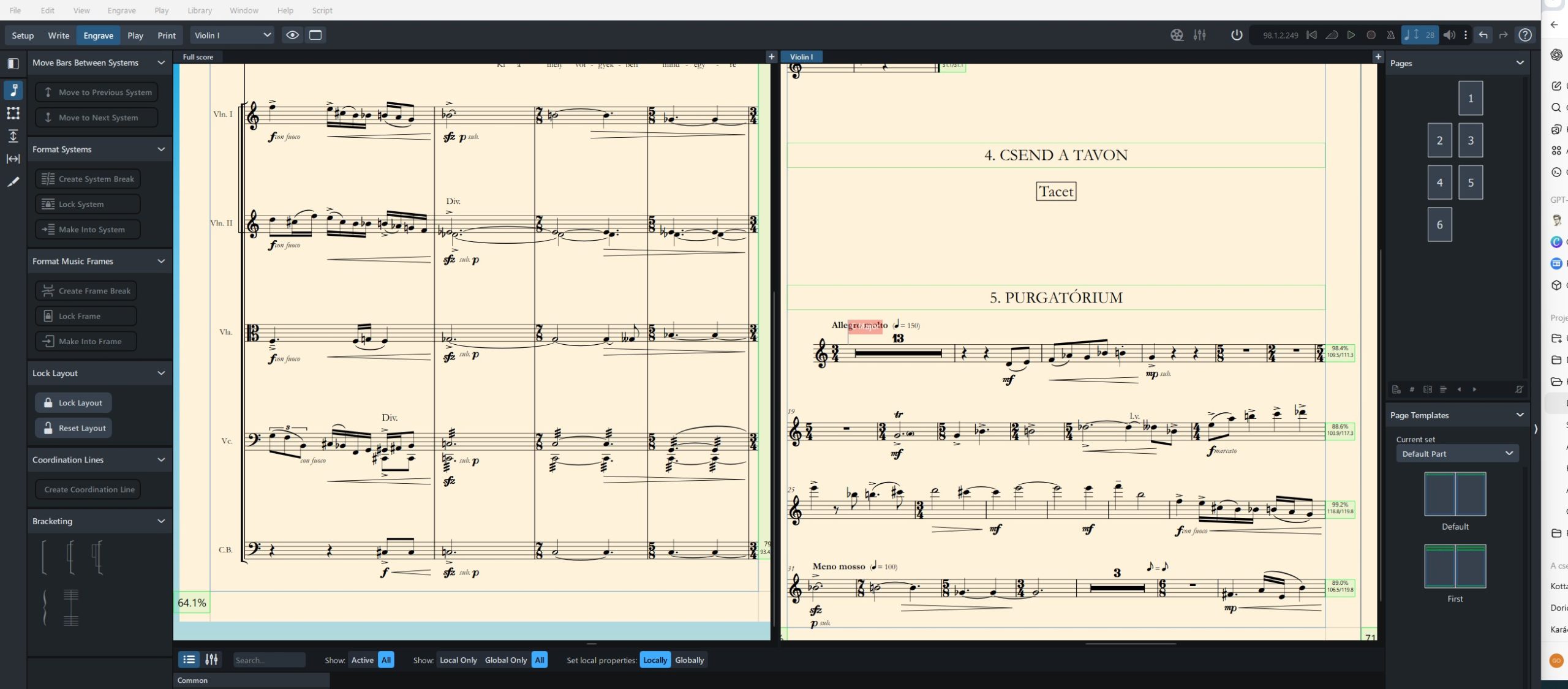Choose the Staff Spacing tool
Image resolution: width=1568 pixels, height=689 pixels.
(x=13, y=136)
